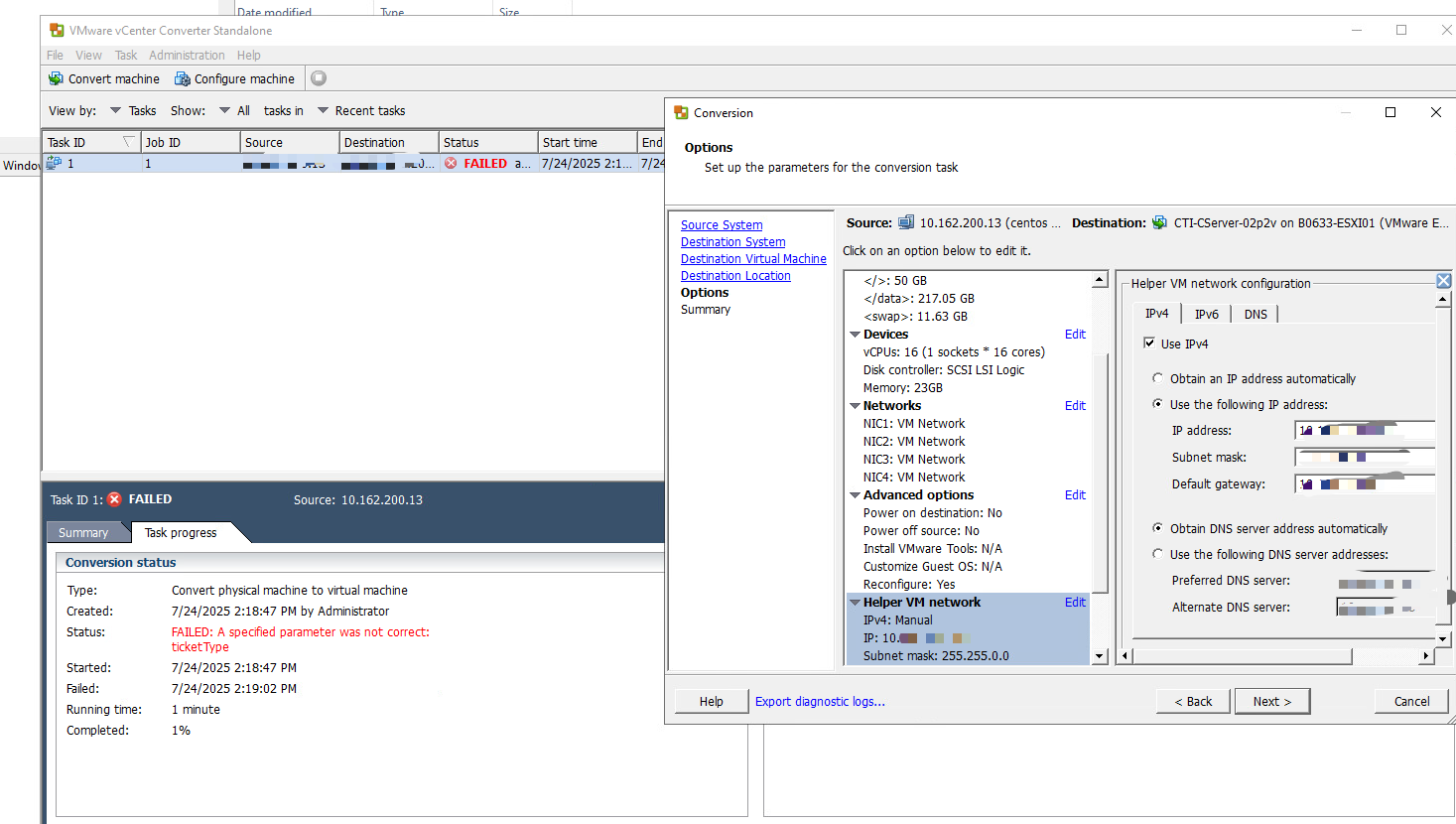
Task: Click Export diagnostic logs link
Action: click(820, 701)
